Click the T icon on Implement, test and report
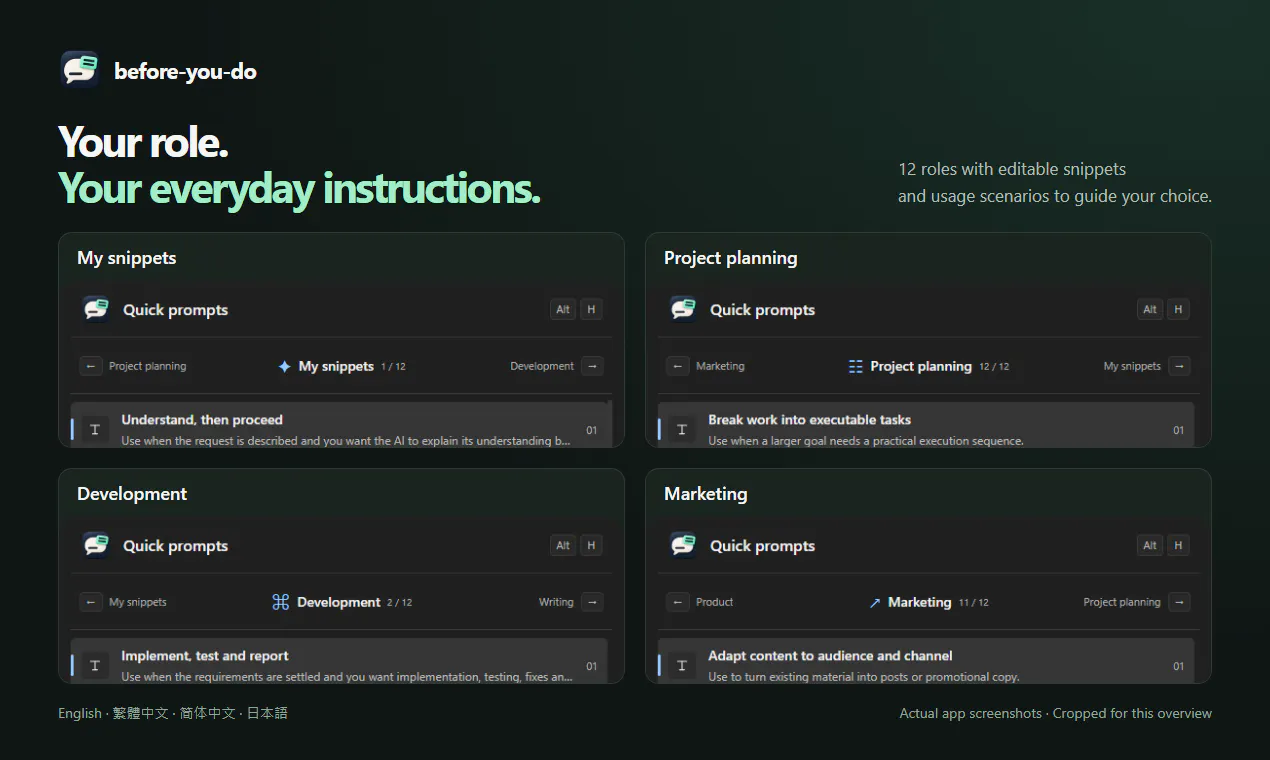The height and width of the screenshot is (760, 1270). click(95, 666)
